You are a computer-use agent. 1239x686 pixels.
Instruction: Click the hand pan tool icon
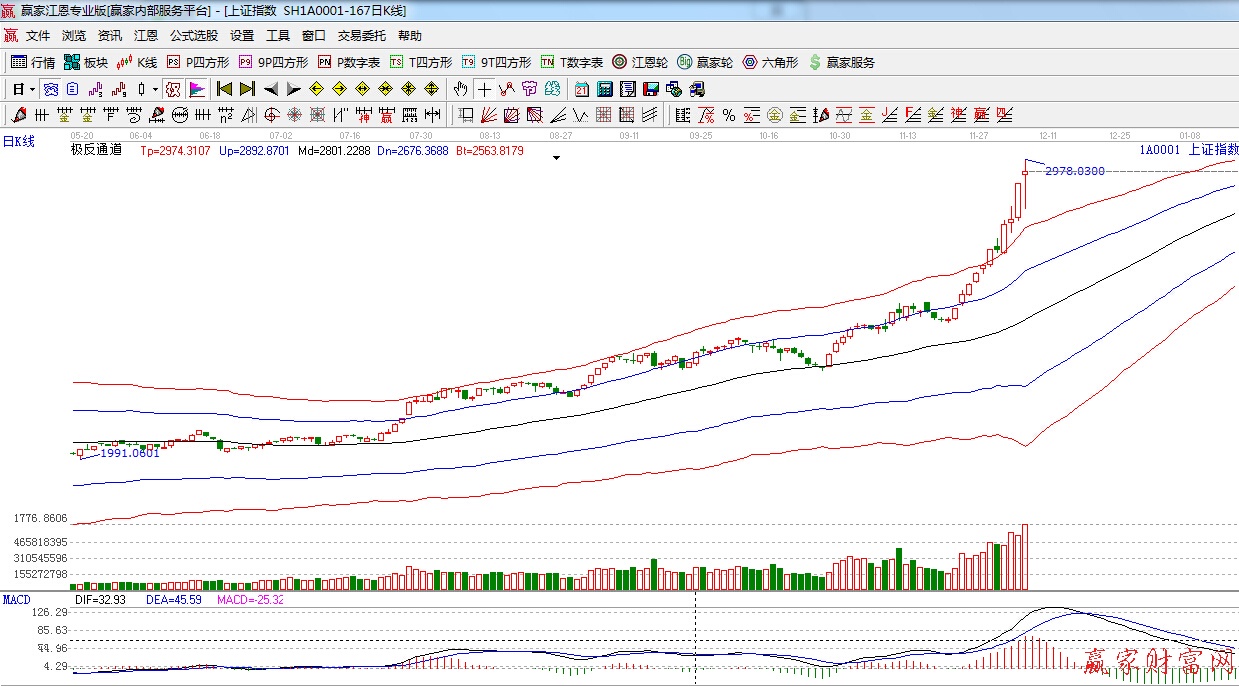(x=460, y=89)
